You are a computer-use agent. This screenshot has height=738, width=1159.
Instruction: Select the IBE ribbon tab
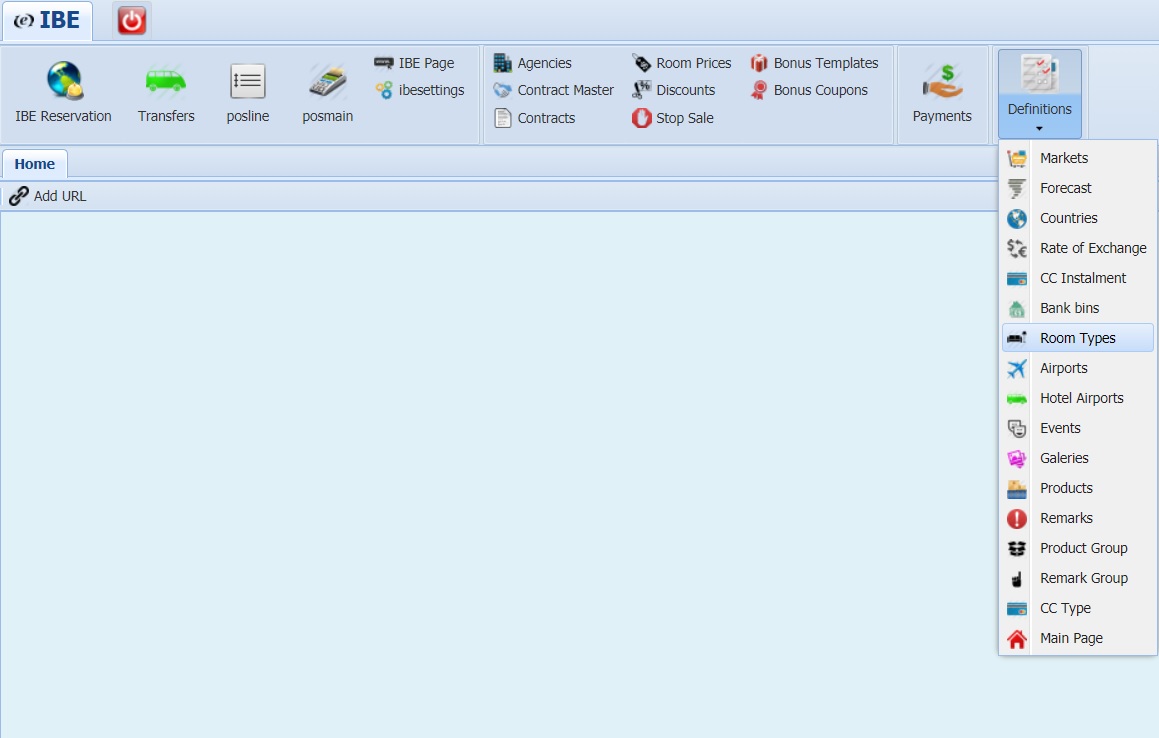47,20
